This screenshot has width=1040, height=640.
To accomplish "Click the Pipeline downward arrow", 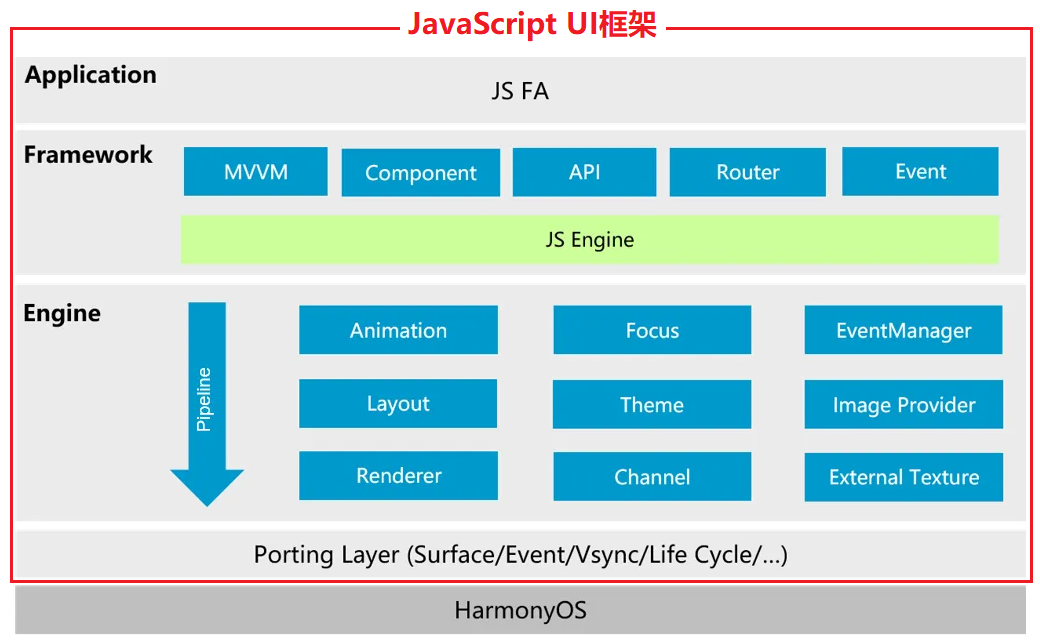I will 207,405.
